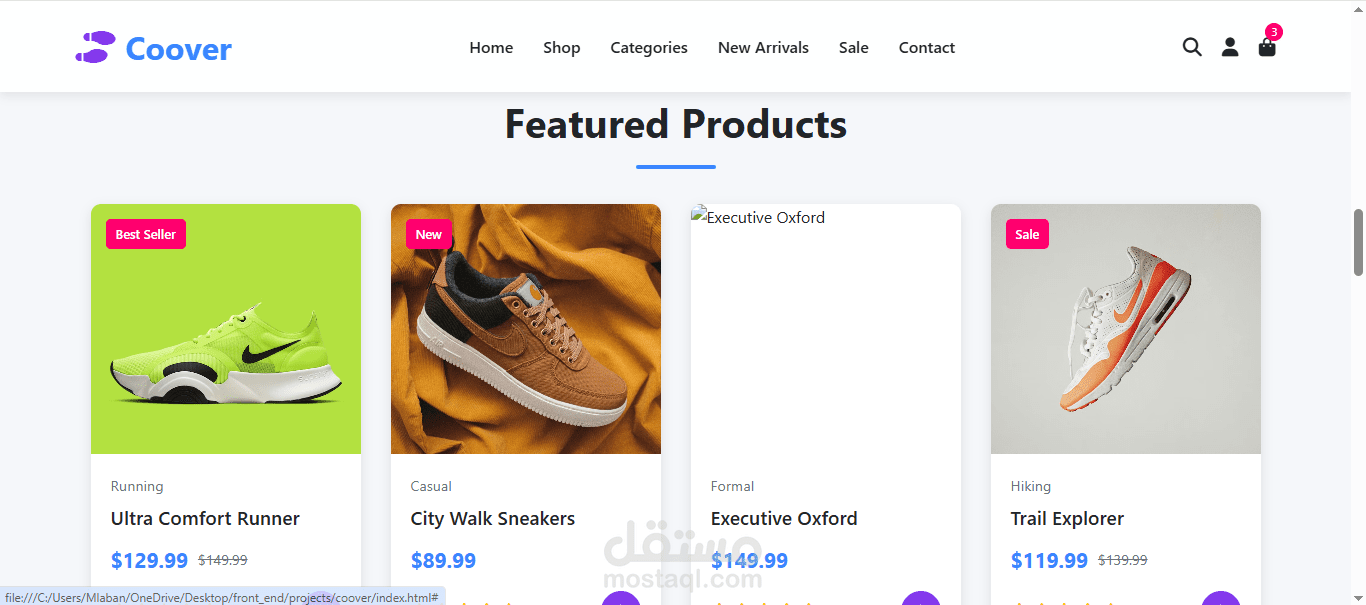Click the City Walk Sneakers title

tap(493, 519)
